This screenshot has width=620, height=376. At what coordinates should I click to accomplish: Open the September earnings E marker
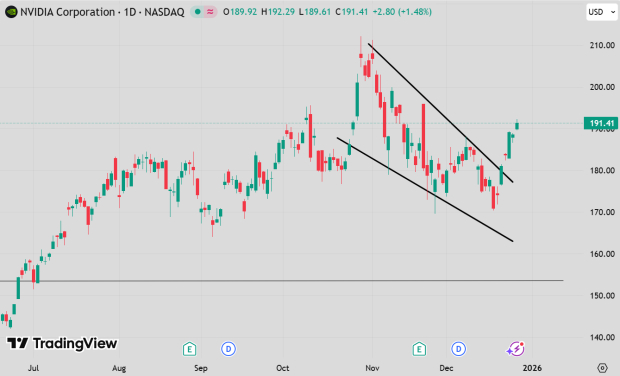(189, 349)
